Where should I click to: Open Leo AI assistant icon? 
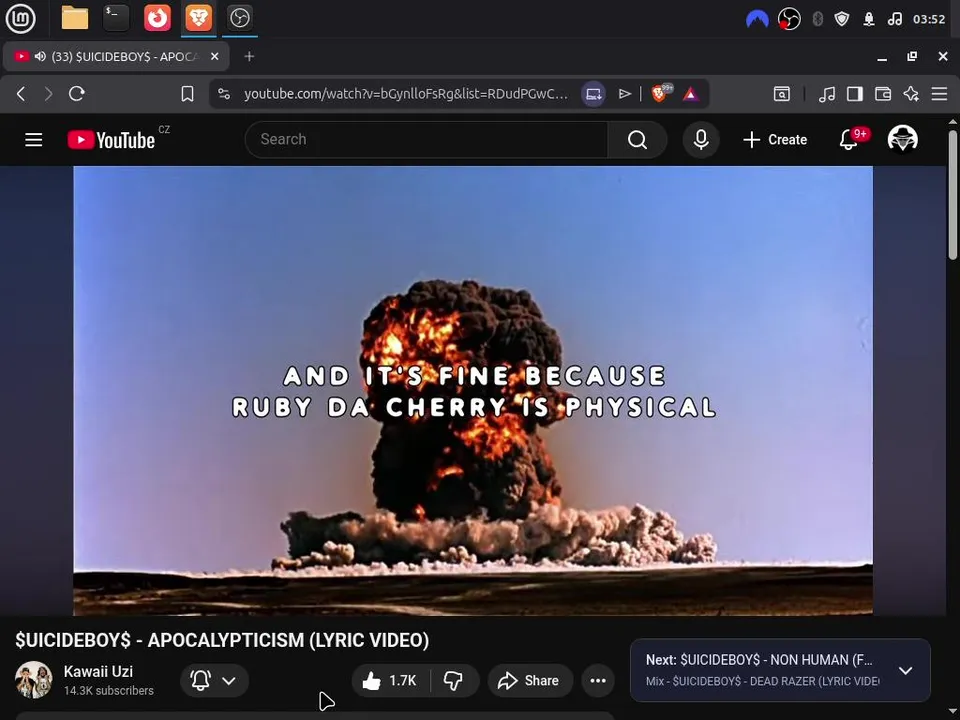911,94
